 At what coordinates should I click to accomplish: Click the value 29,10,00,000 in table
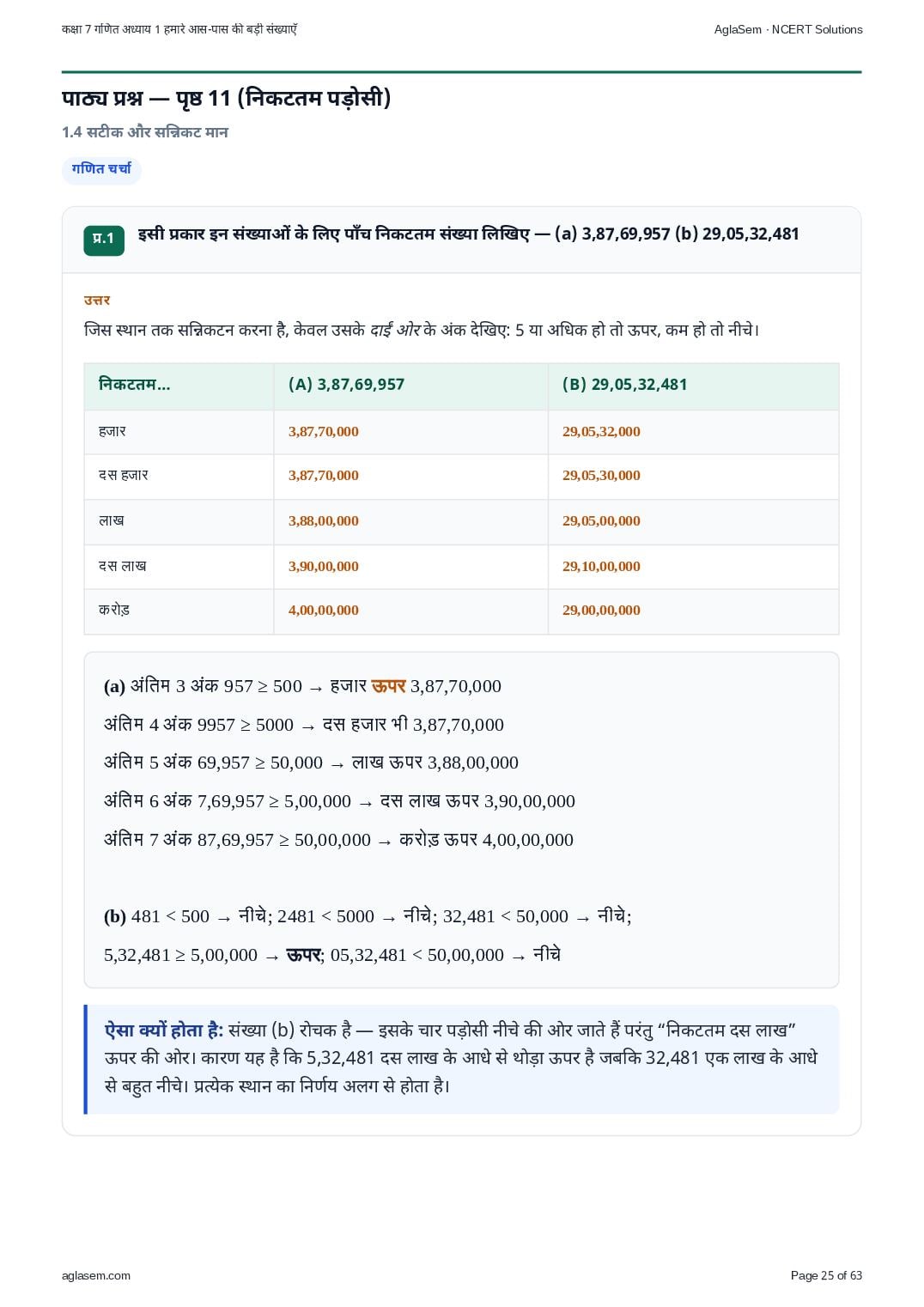[601, 567]
